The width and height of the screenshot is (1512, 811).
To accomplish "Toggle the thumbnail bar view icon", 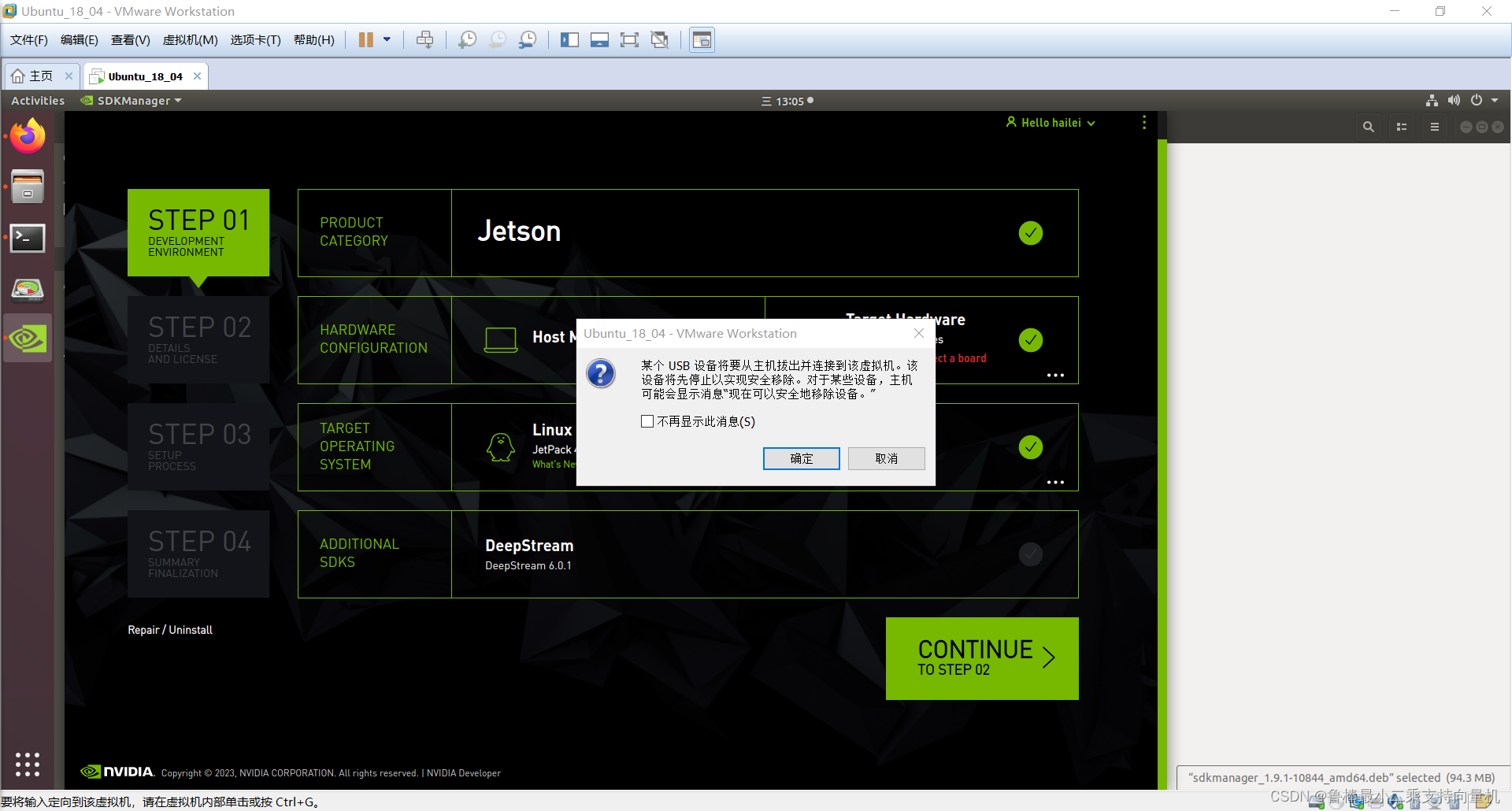I will pos(599,40).
